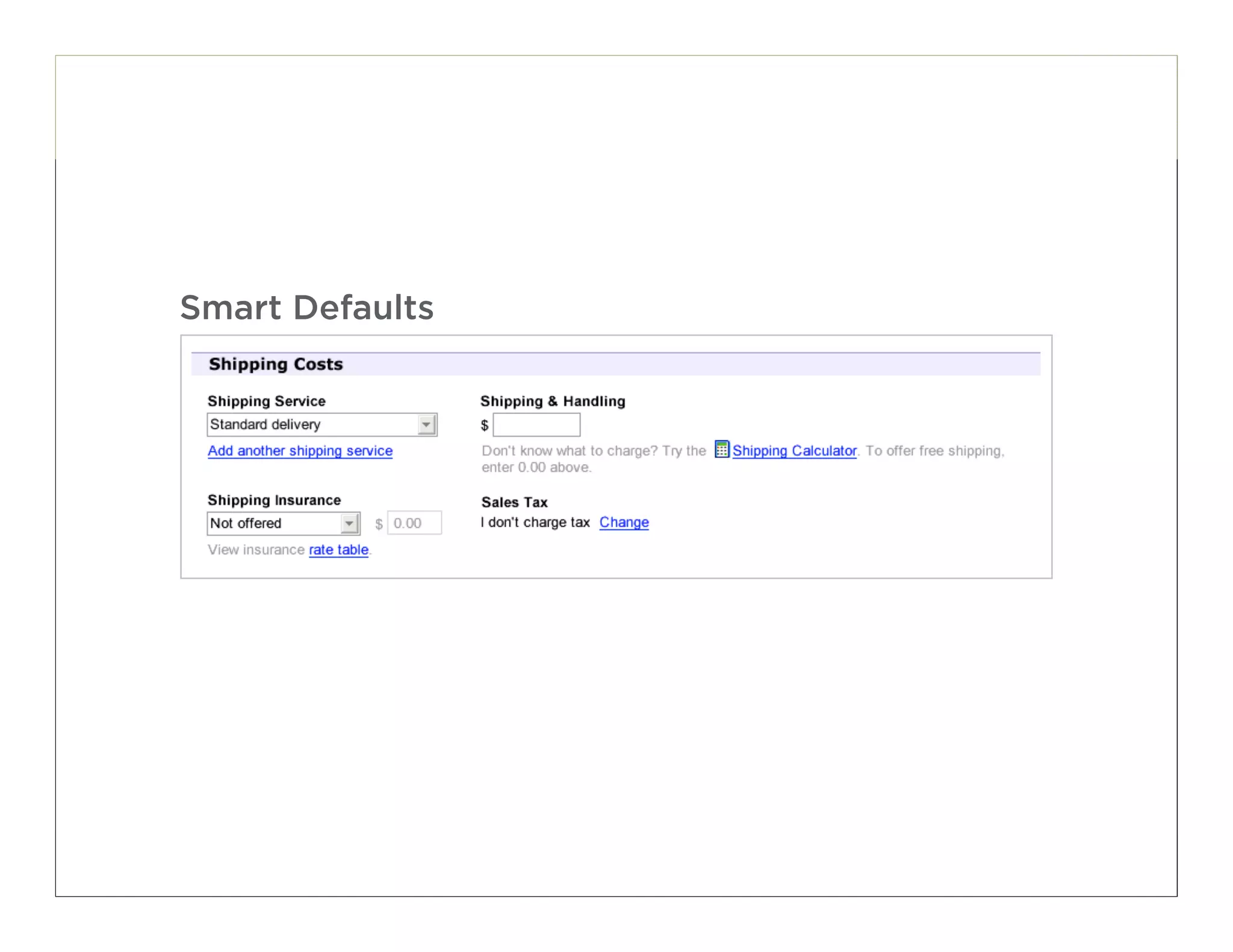Click the Shipping Insurance label
The width and height of the screenshot is (1233, 952).
click(x=274, y=500)
